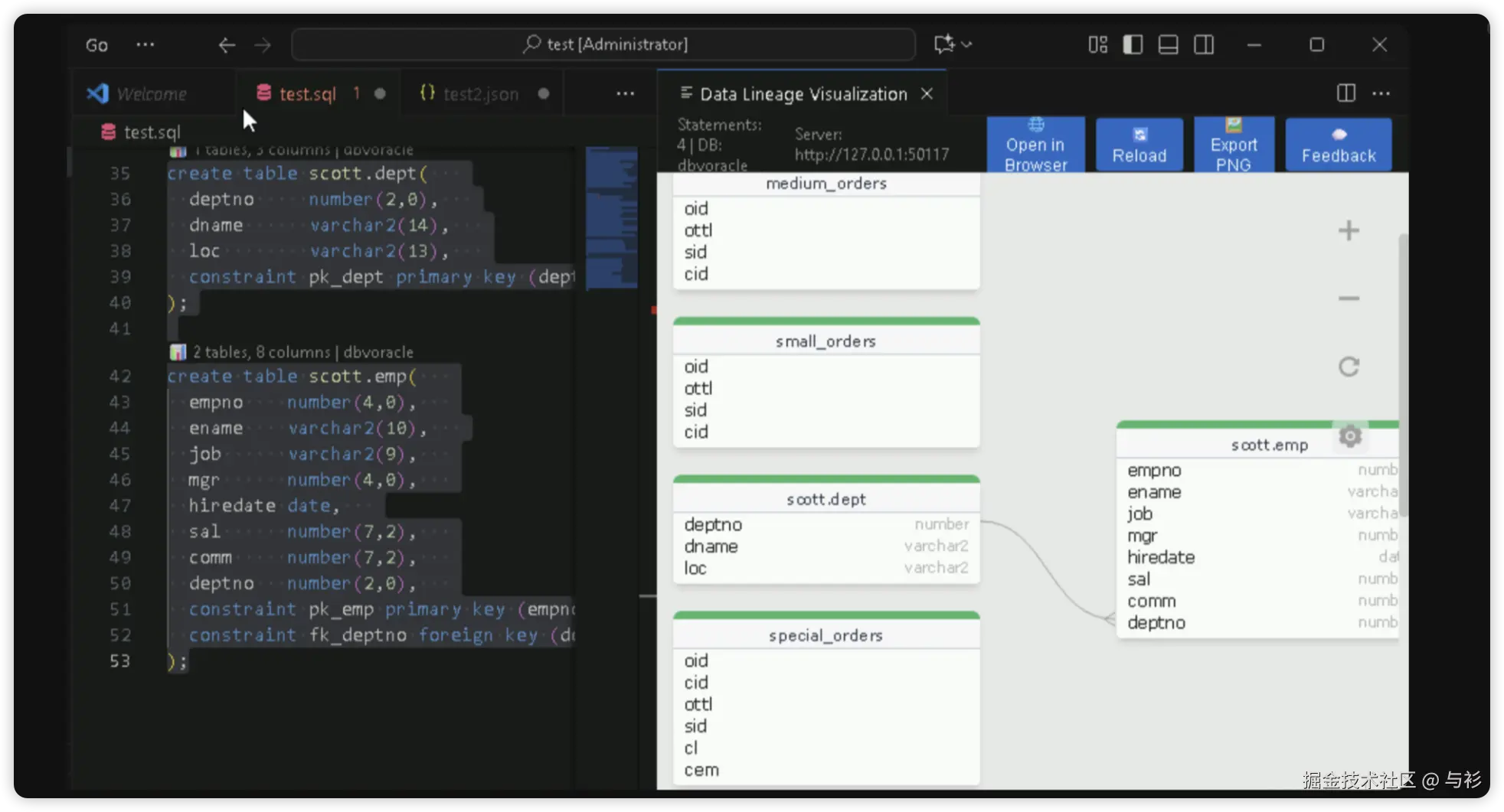
Task: Place cursor on line 42 create table scott.emp
Action: [x=292, y=376]
